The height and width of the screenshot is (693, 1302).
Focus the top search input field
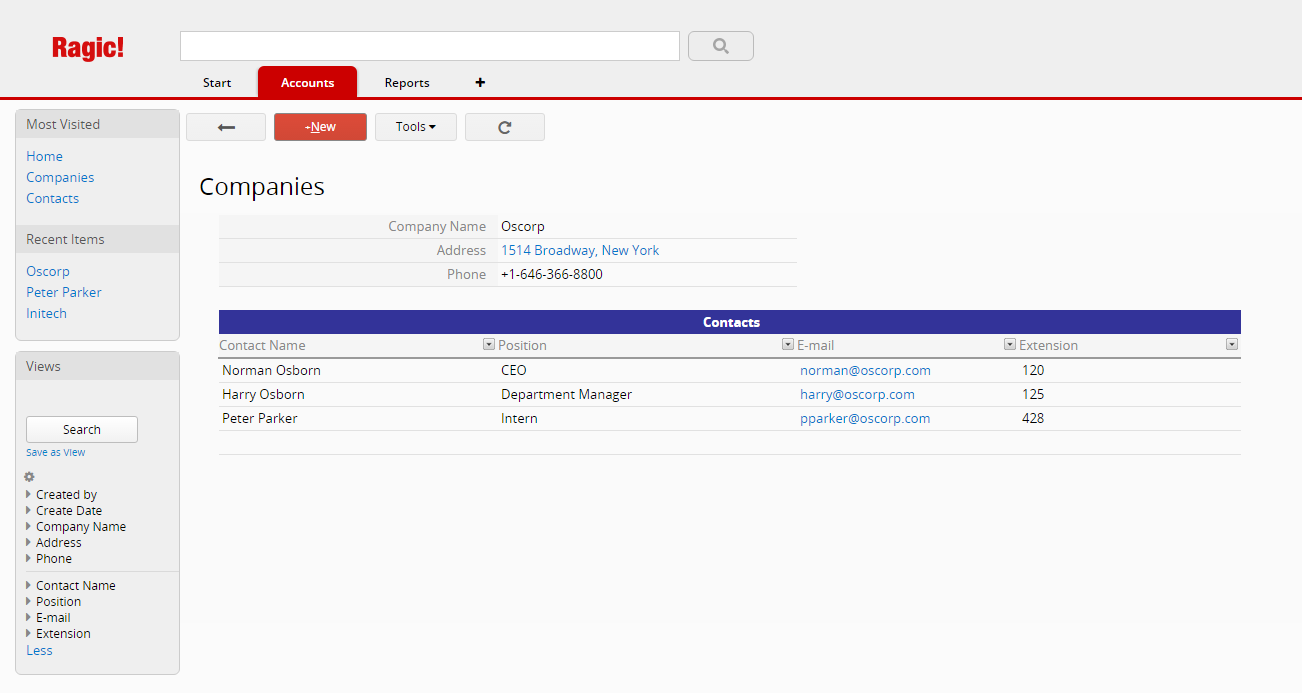(430, 46)
